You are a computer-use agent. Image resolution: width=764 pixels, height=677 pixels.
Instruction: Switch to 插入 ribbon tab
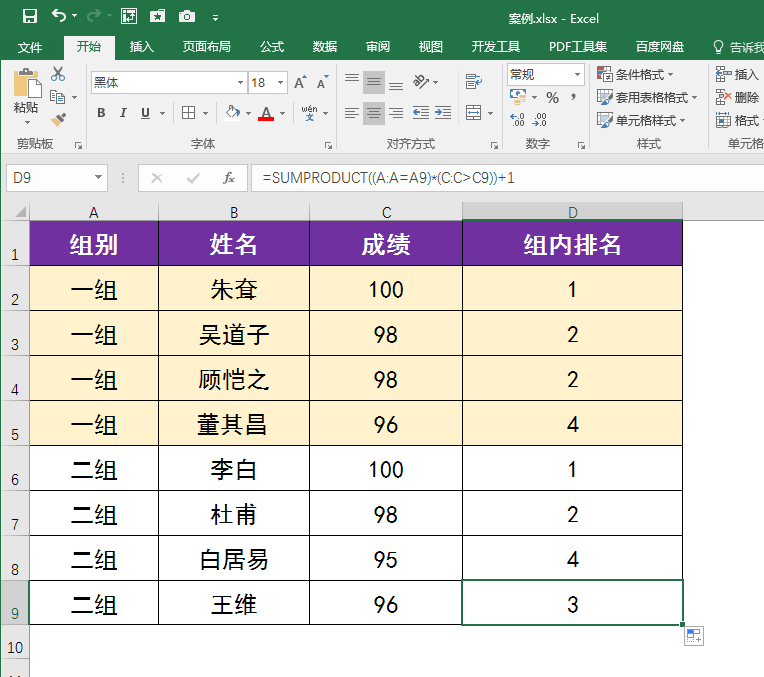142,47
